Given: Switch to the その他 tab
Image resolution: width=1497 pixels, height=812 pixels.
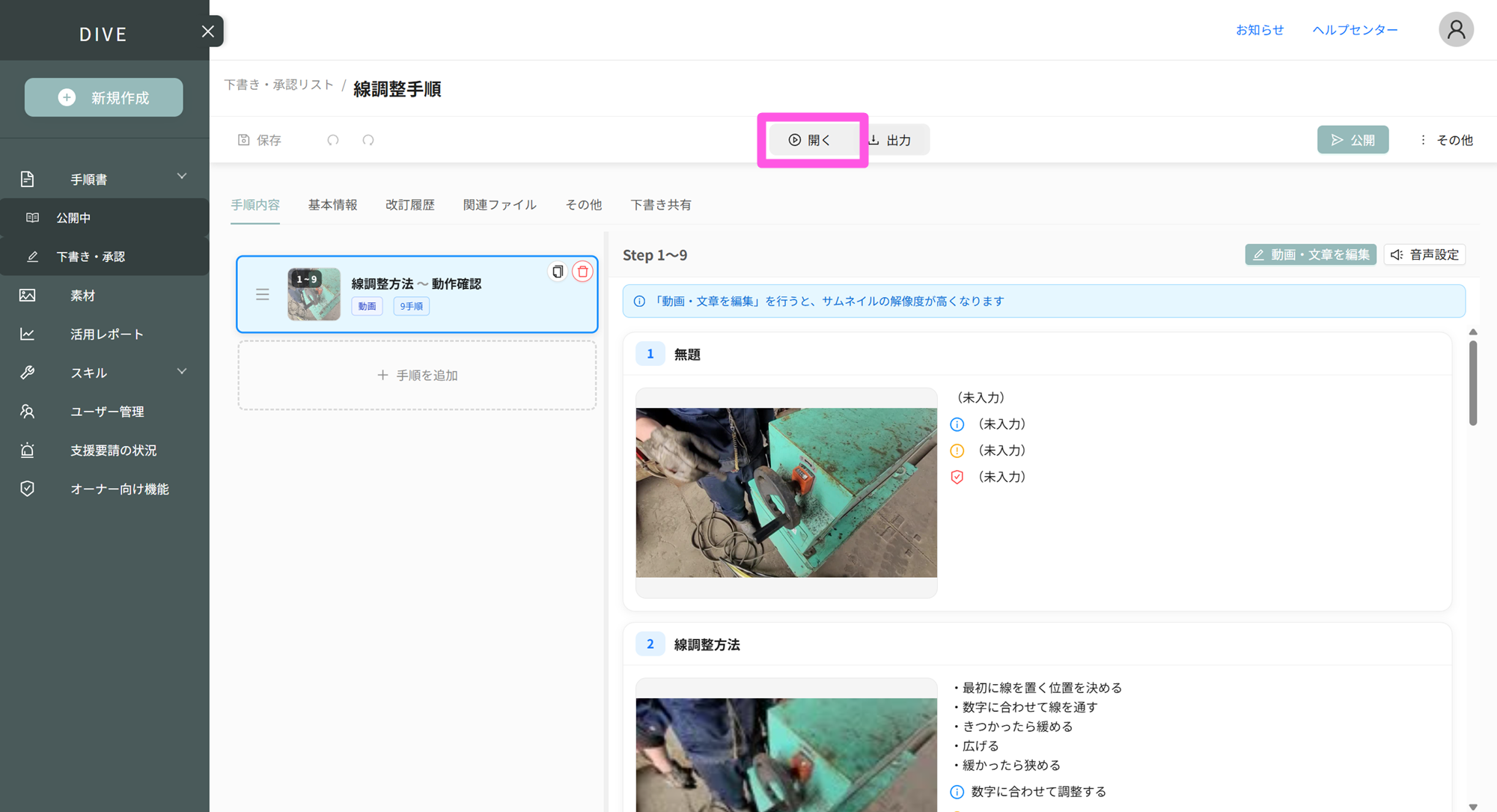Looking at the screenshot, I should [584, 205].
